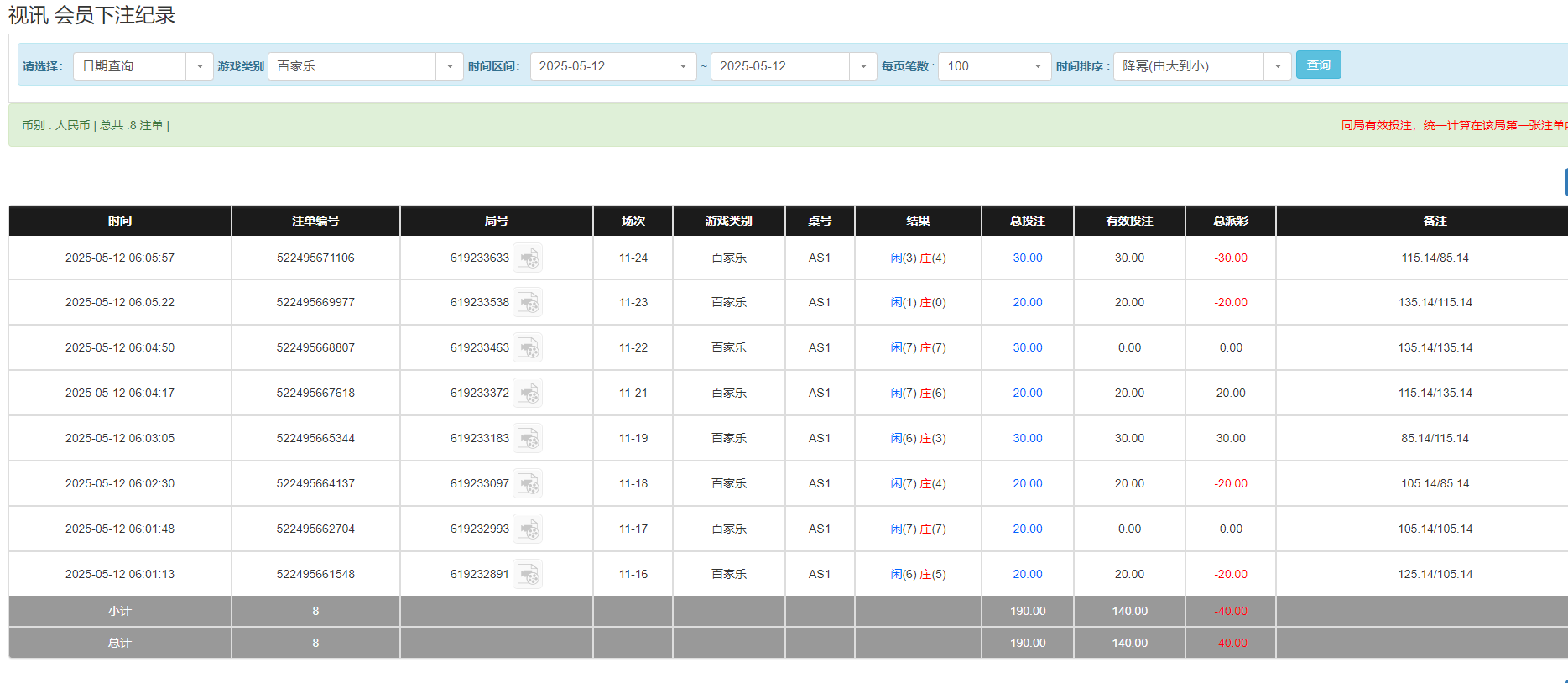Screen dimensions: 1568x683
Task: Click the 查询 search button
Action: pyautogui.click(x=1318, y=65)
